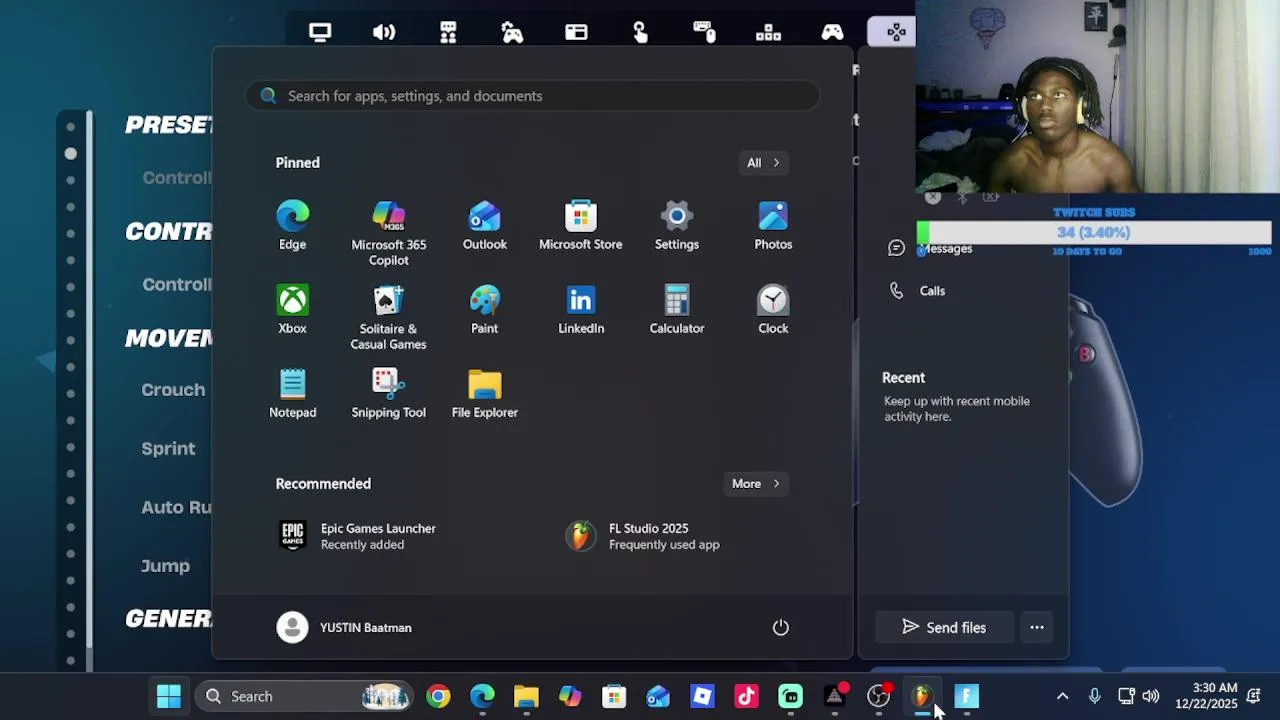1280x720 pixels.
Task: Select the Sprint setting in Fortnite
Action: coord(168,448)
